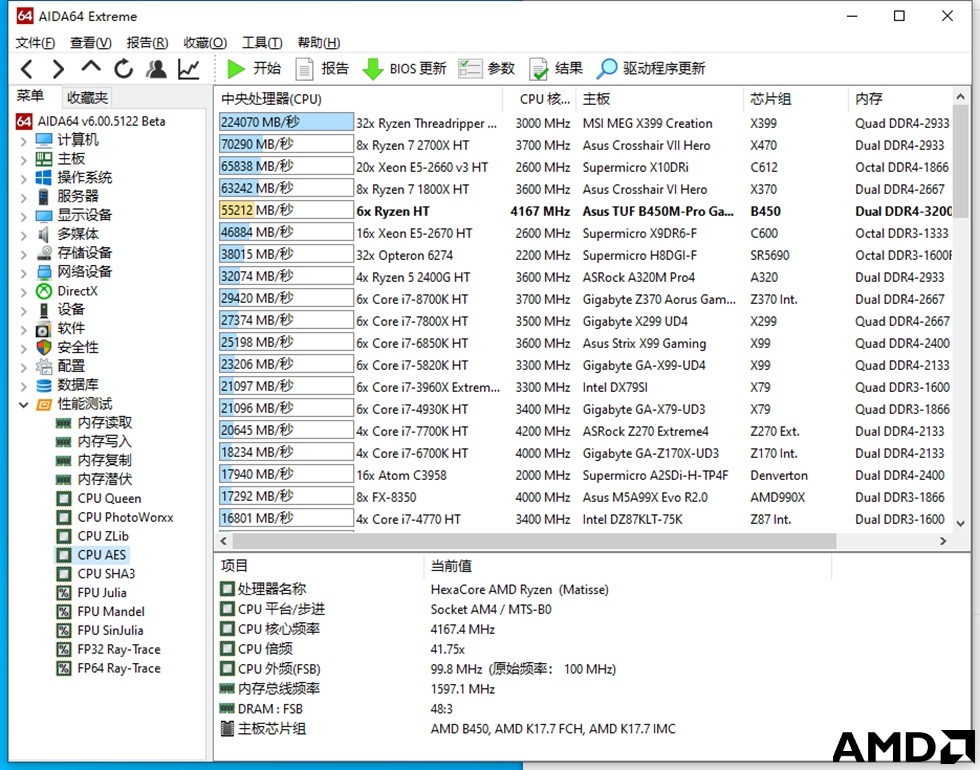Select CPU PhotoWorxx benchmark
Screen dimensions: 980x770
[x=125, y=518]
